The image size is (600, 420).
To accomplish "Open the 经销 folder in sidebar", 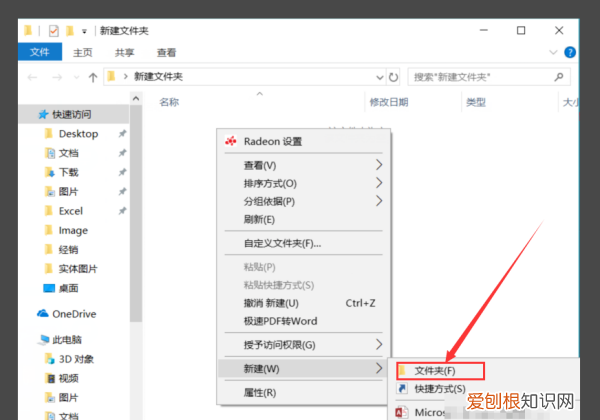I will (68, 250).
